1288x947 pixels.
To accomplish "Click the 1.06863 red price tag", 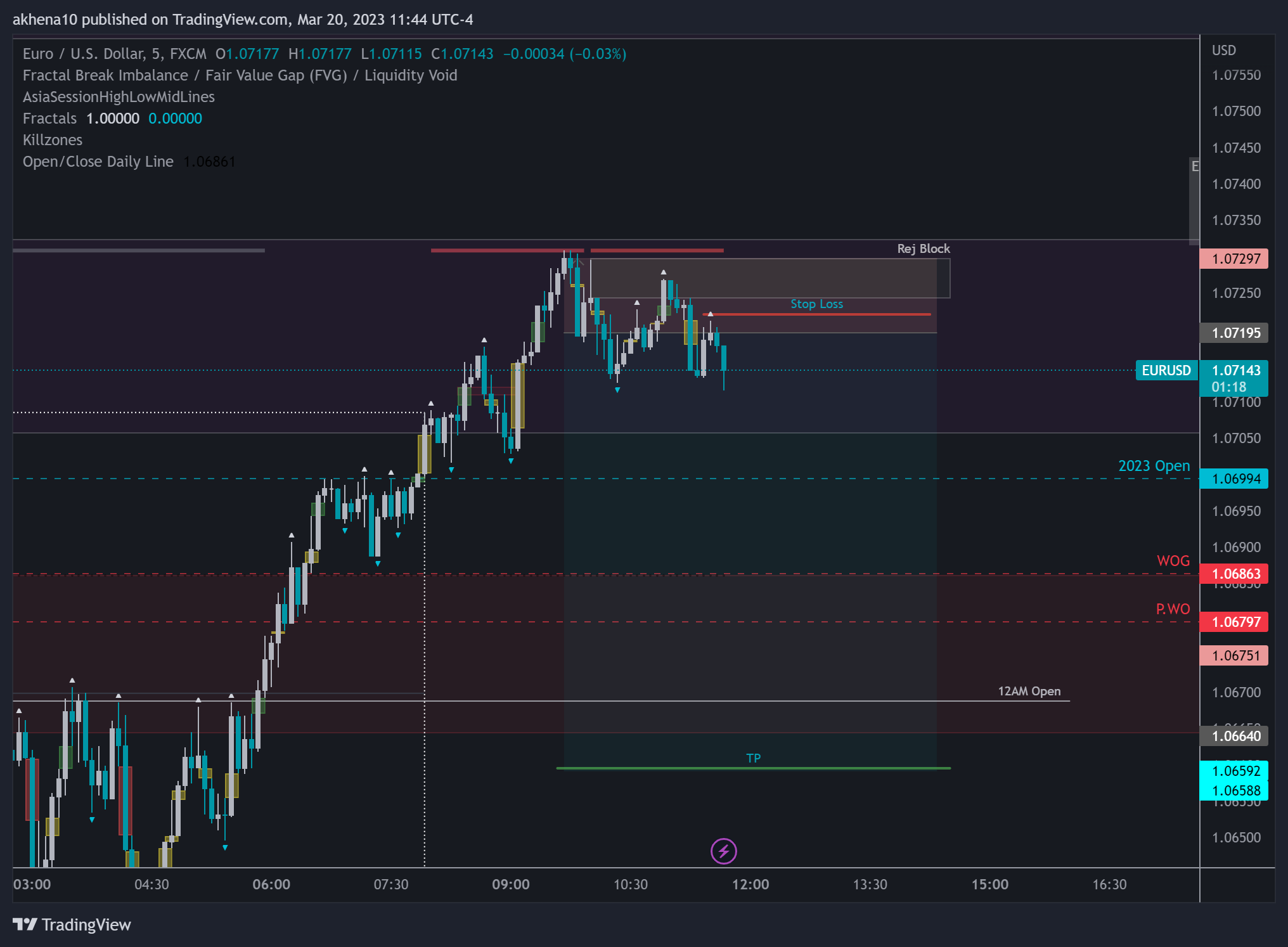I will (x=1234, y=574).
